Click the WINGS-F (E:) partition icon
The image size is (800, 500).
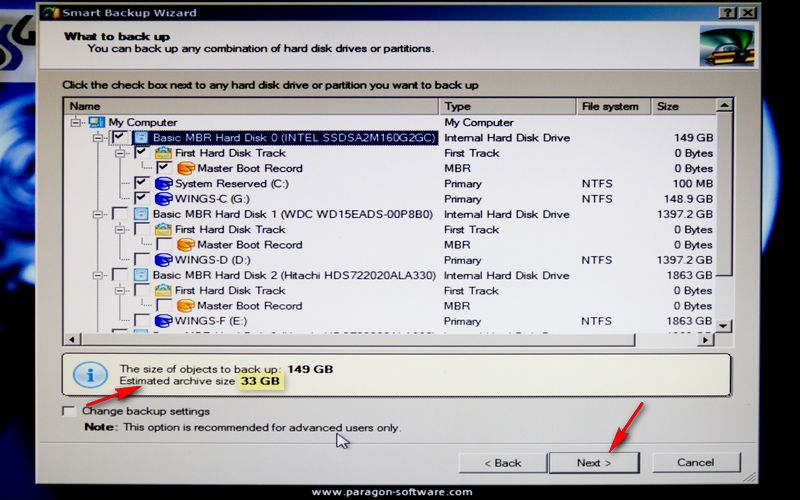(x=163, y=321)
